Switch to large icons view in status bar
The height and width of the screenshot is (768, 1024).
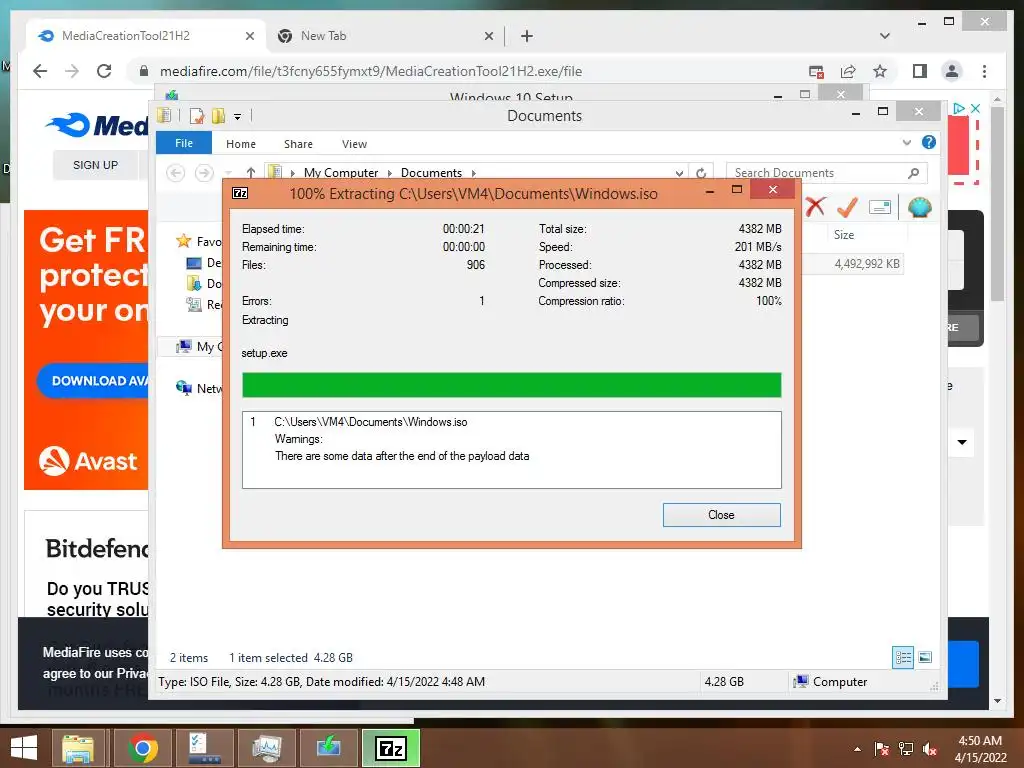point(925,657)
